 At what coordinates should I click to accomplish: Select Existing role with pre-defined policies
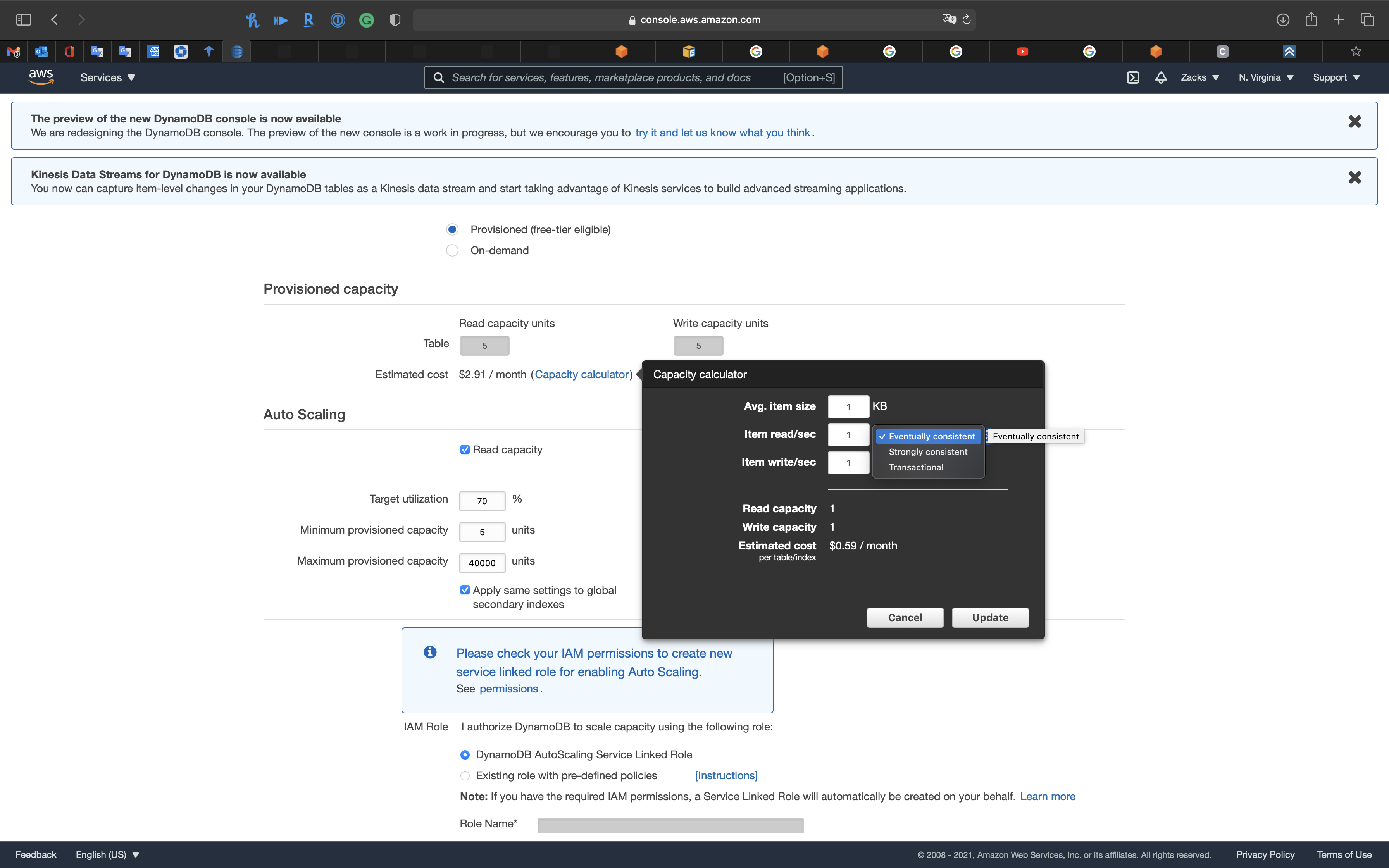[x=465, y=775]
